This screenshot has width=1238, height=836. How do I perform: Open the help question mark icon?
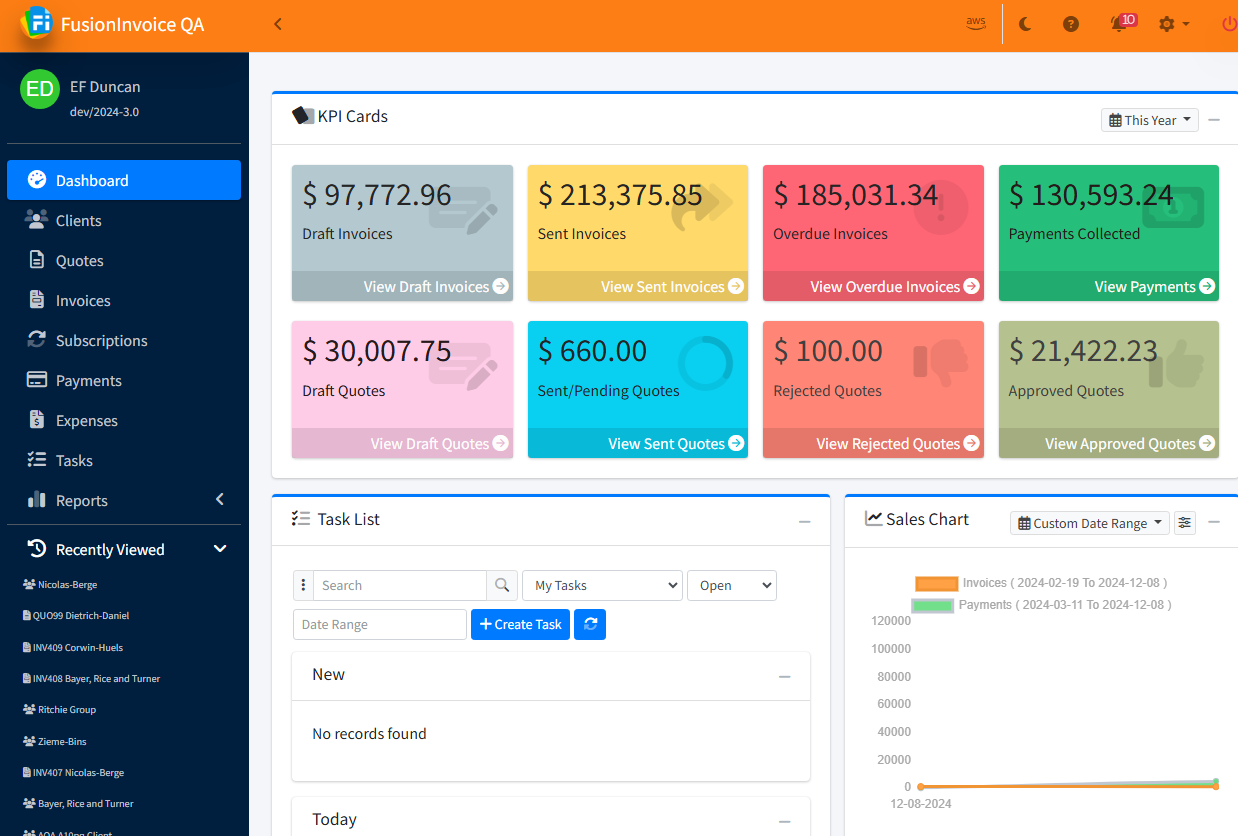(1071, 24)
